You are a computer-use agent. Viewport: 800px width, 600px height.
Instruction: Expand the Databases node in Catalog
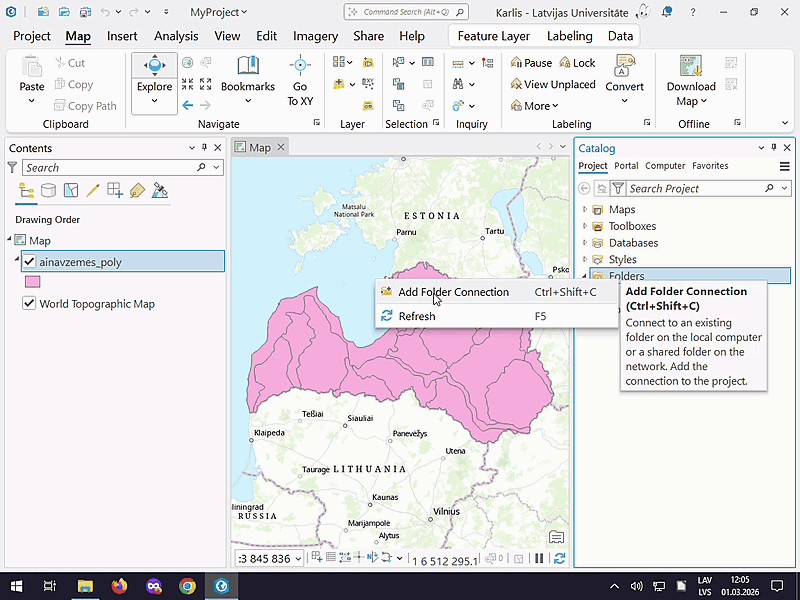(586, 243)
